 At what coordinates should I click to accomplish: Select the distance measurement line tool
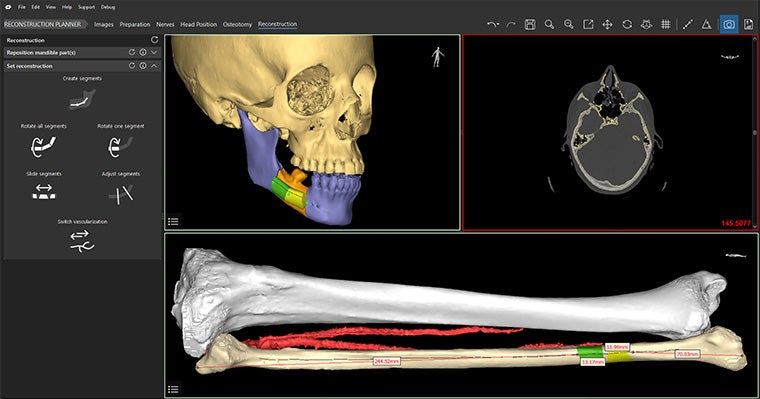point(687,24)
